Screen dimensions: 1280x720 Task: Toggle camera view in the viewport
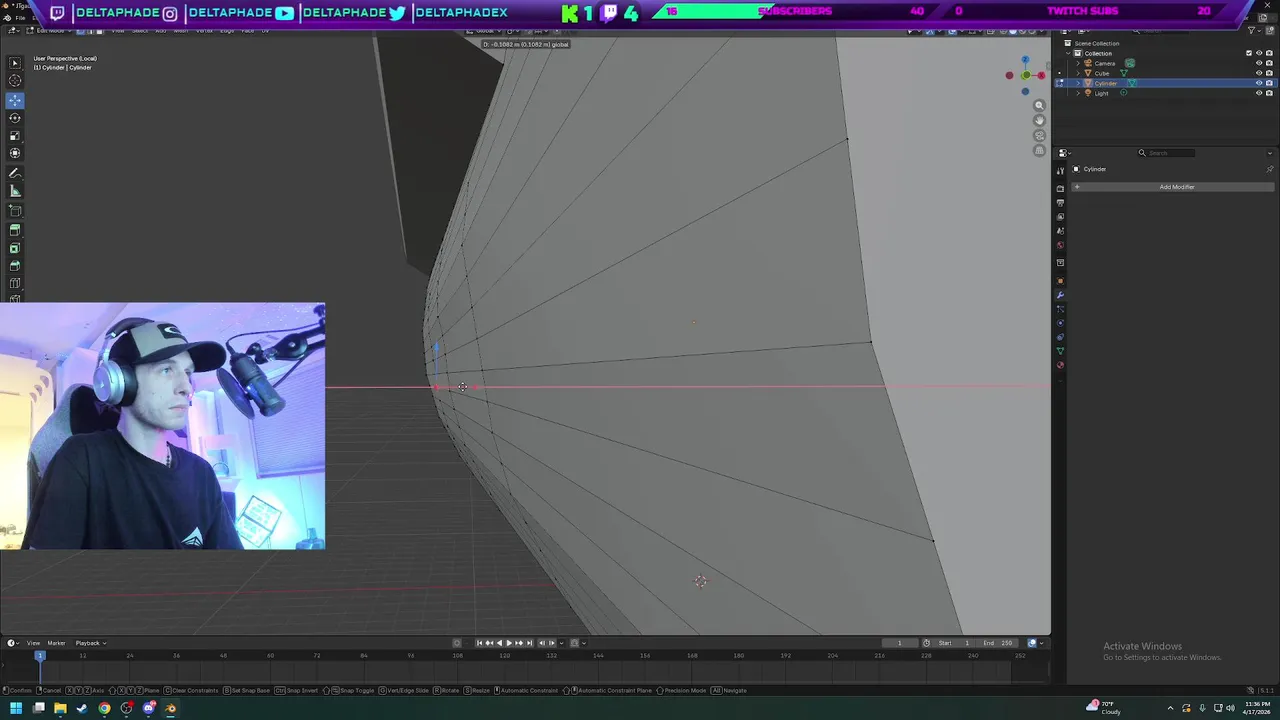pos(1039,135)
